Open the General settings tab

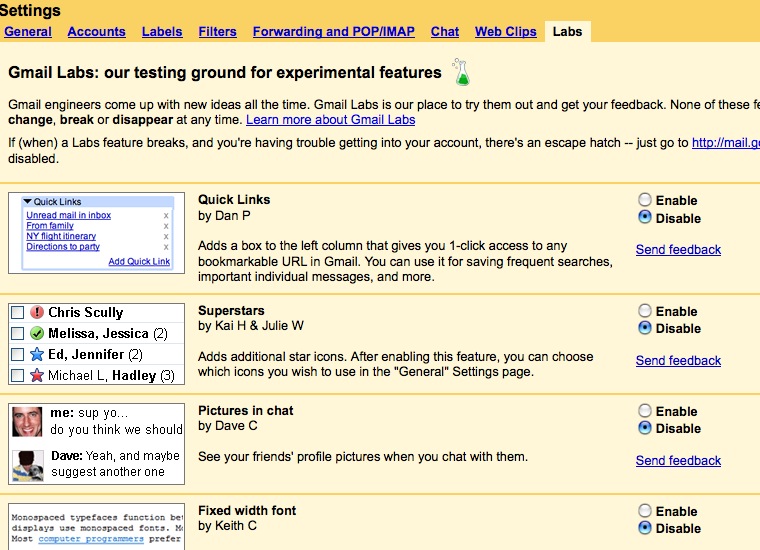[28, 31]
